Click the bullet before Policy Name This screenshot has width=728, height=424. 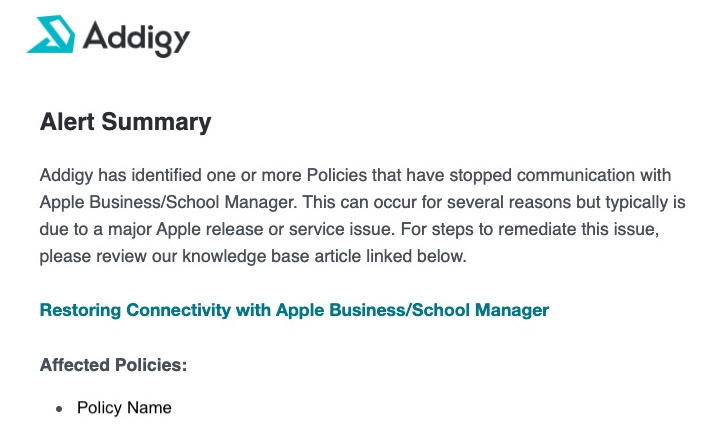59,409
